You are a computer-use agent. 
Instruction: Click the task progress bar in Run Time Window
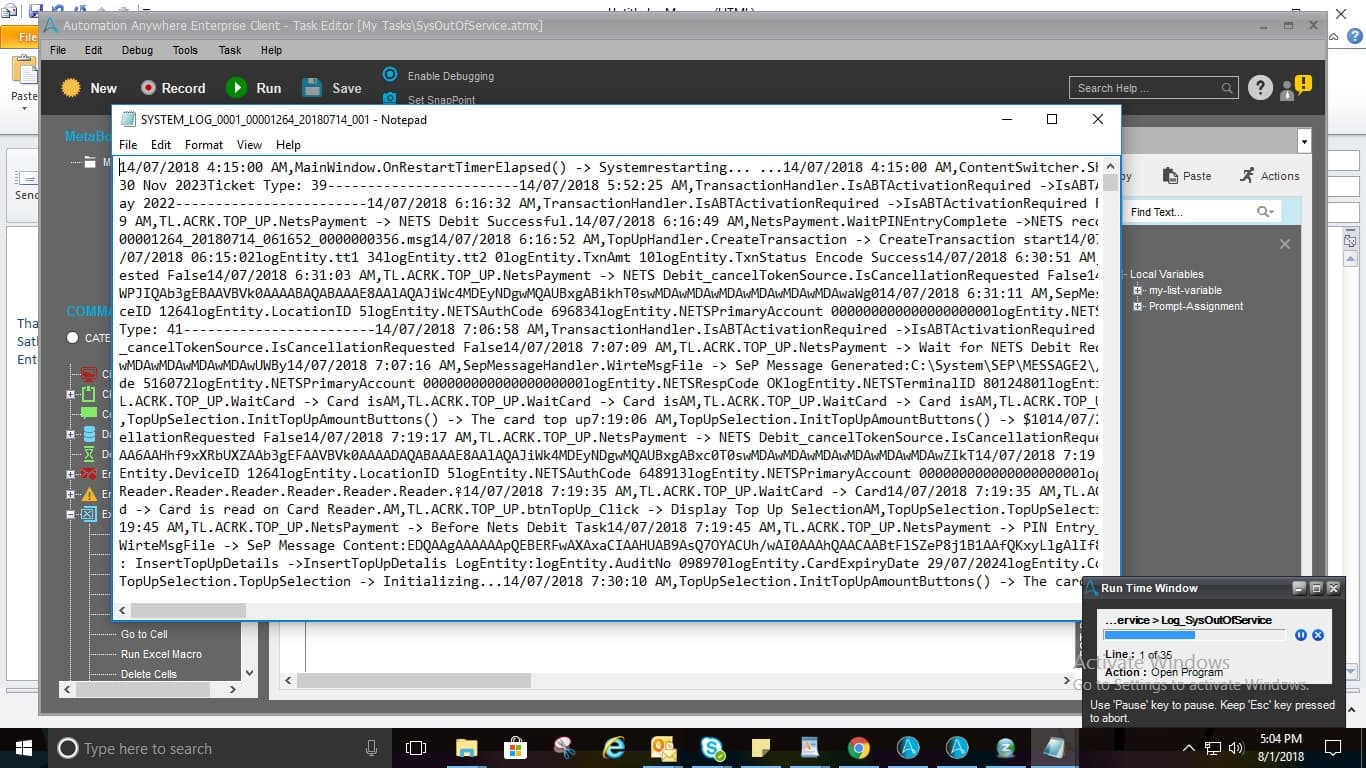click(x=1194, y=635)
